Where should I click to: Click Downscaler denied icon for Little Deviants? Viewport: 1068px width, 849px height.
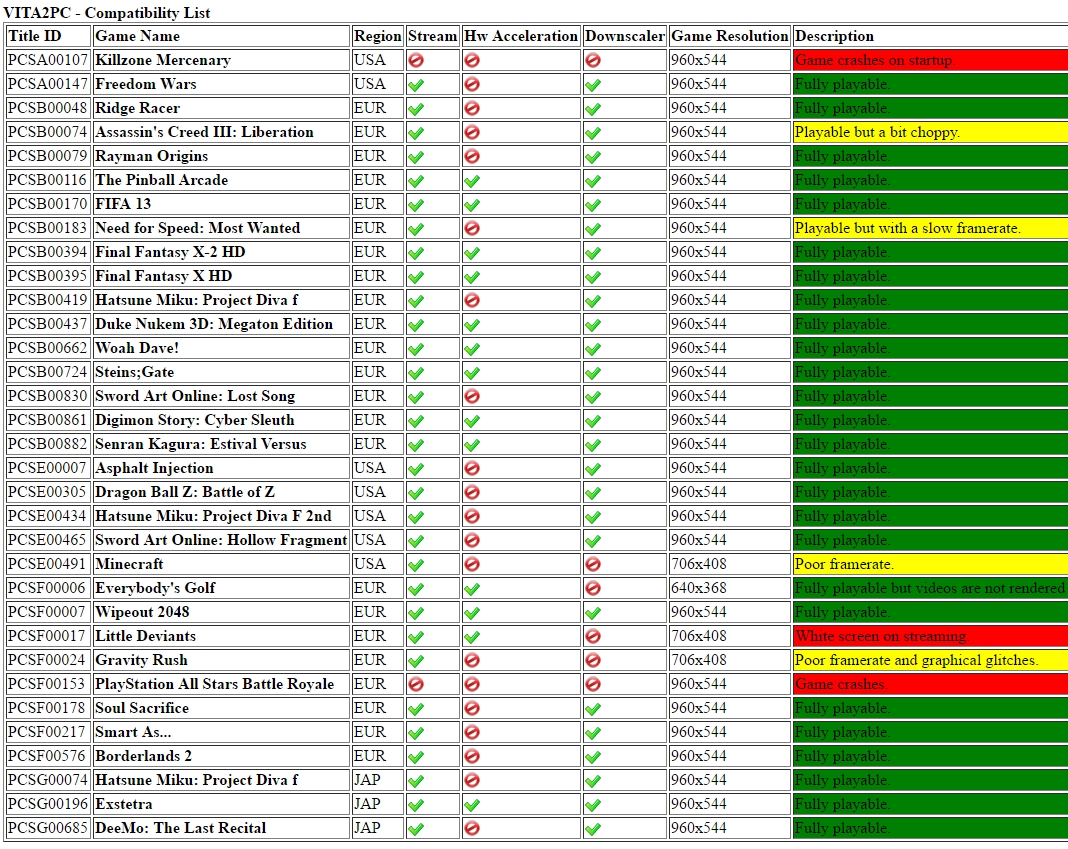pos(593,636)
